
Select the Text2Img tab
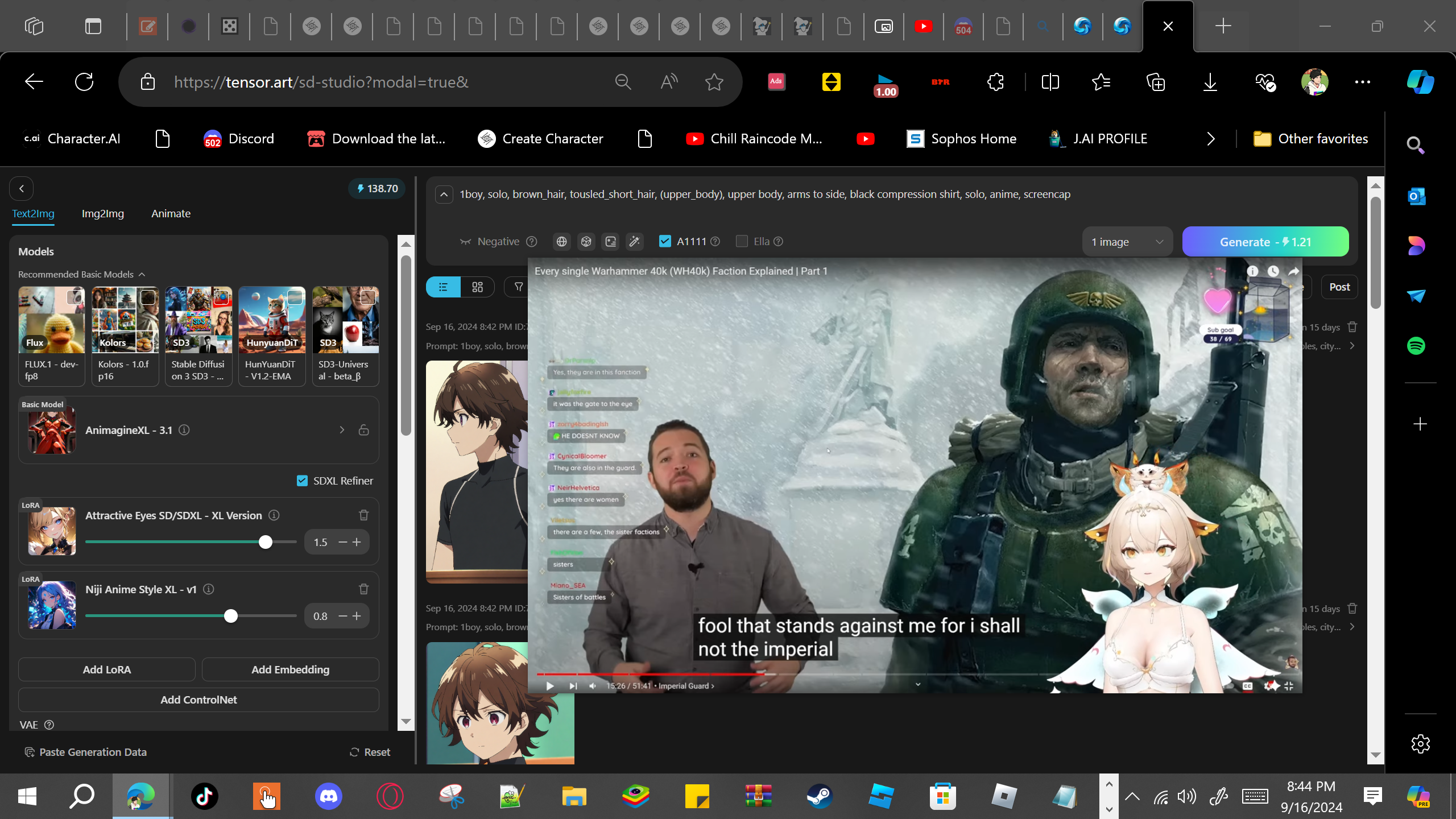pyautogui.click(x=34, y=214)
